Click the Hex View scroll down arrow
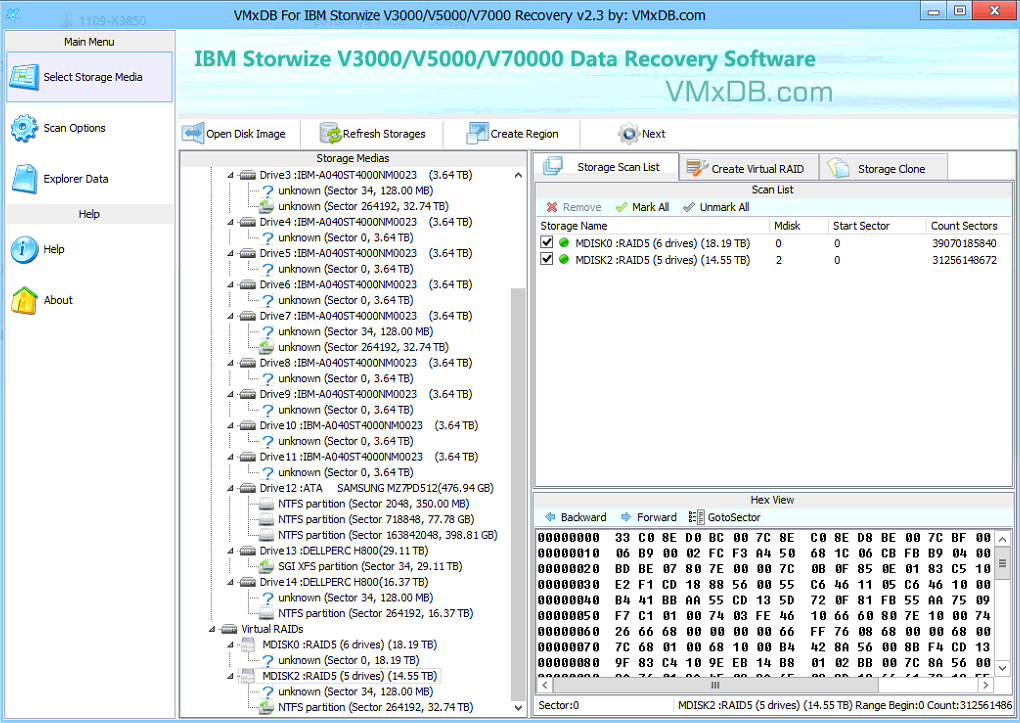Screen dimensions: 1020x723 [x=1002, y=668]
